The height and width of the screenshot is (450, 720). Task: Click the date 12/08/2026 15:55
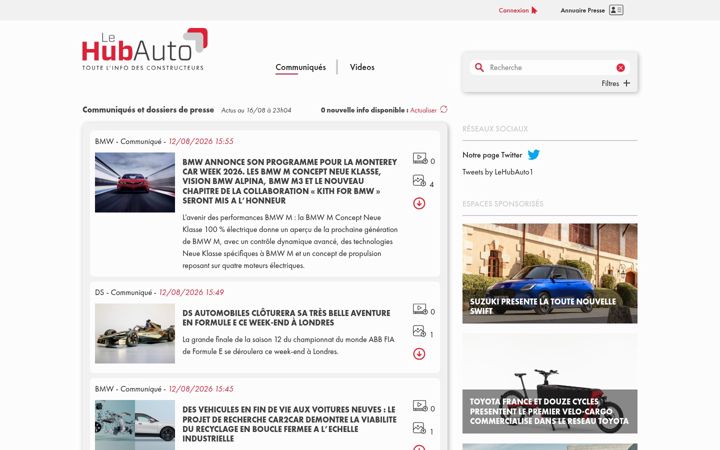pyautogui.click(x=201, y=141)
